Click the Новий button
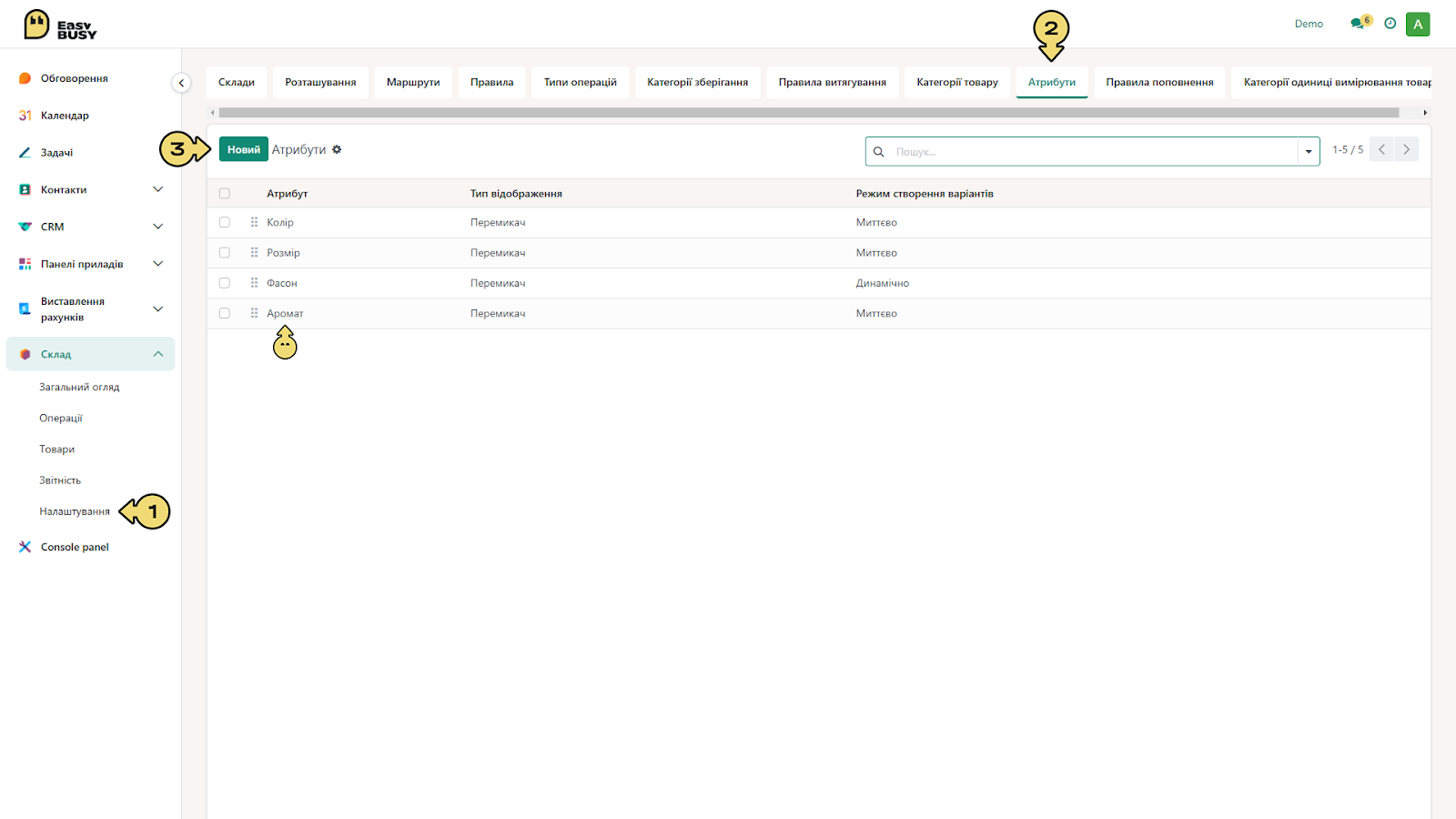1456x819 pixels. point(243,149)
